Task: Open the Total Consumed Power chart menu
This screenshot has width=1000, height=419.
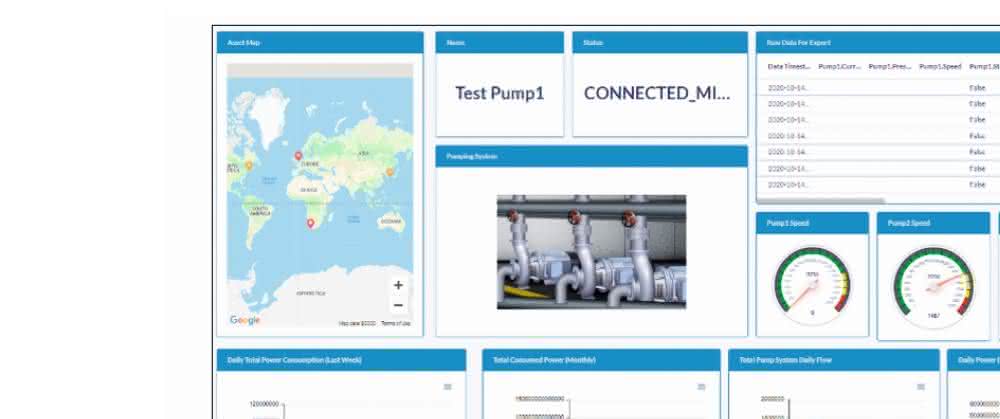Action: tap(702, 386)
